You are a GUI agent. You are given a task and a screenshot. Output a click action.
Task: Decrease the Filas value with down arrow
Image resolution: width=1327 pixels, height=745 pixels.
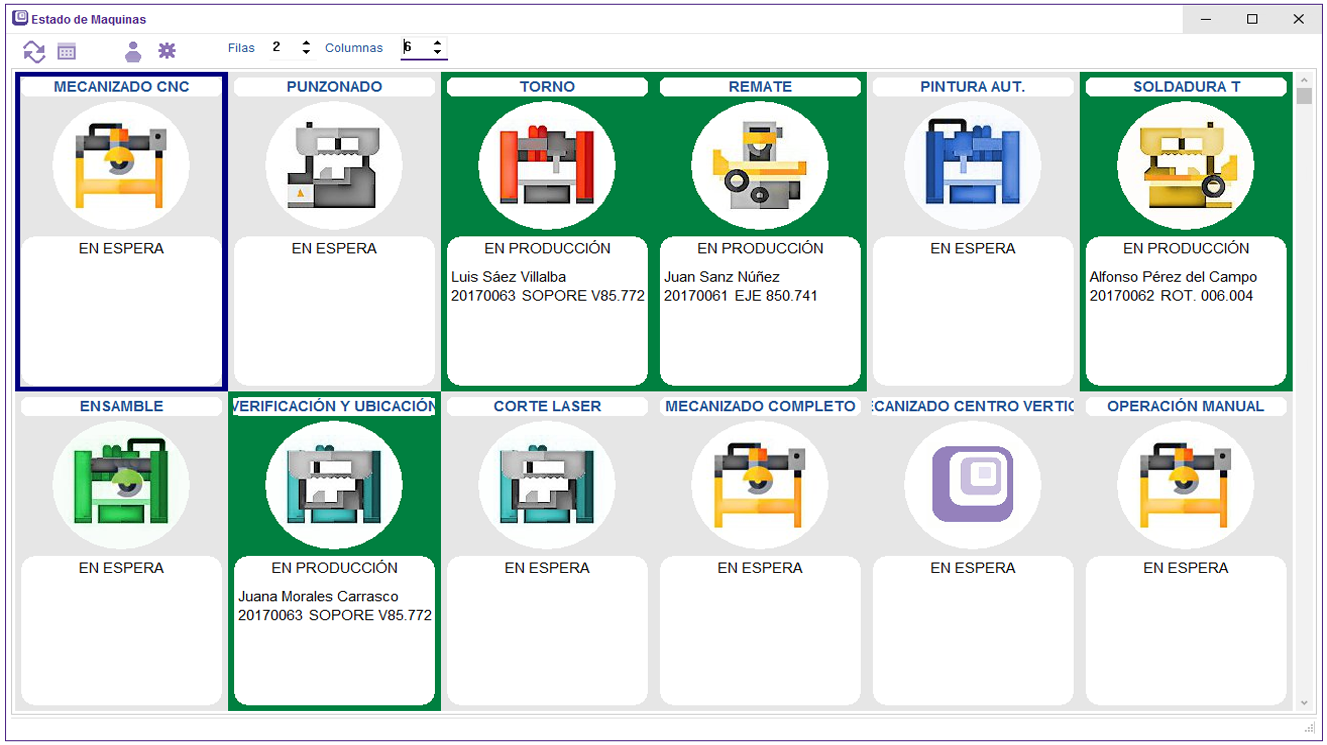point(306,53)
